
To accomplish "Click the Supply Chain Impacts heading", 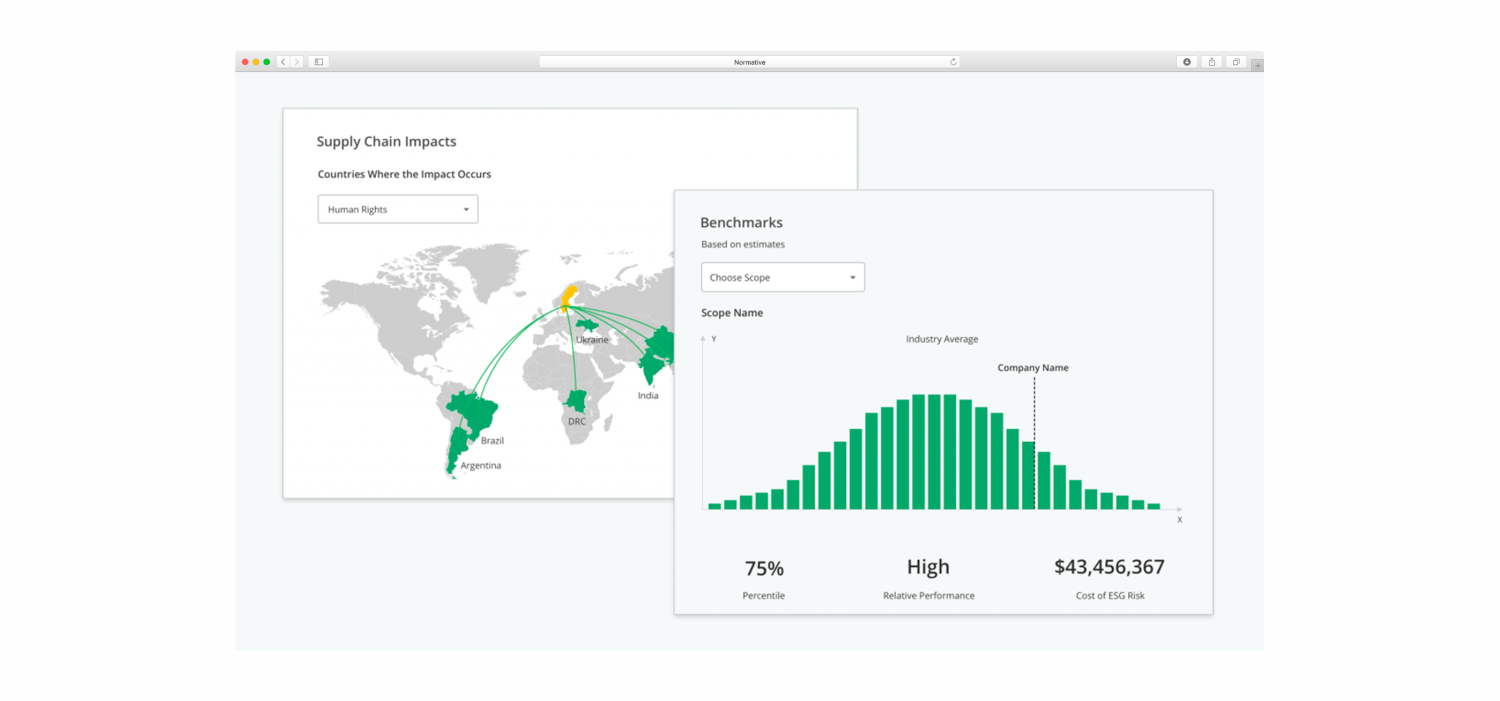I will click(x=386, y=142).
